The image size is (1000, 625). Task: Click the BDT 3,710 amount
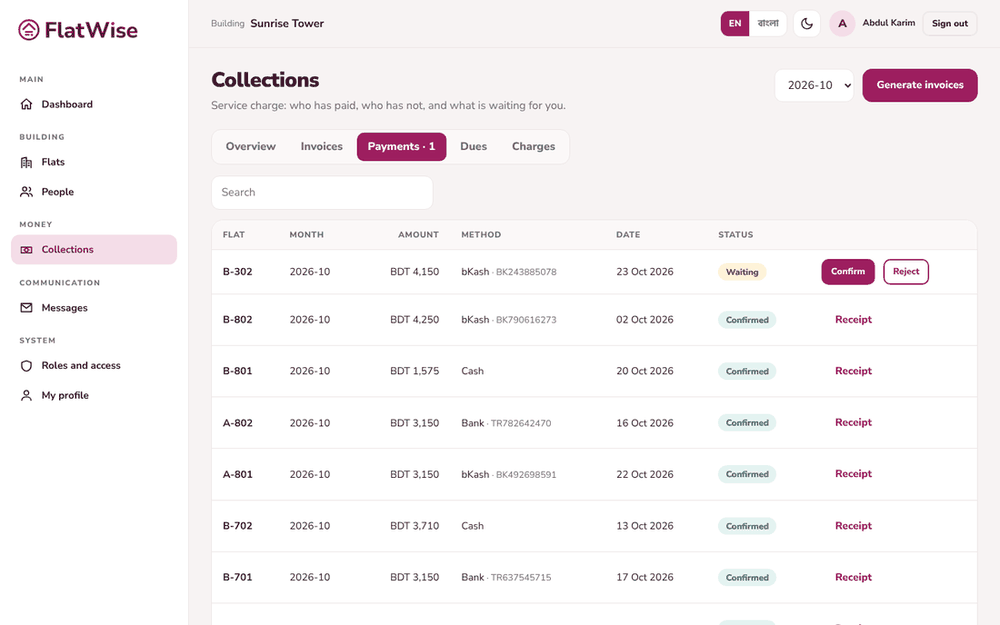[415, 526]
